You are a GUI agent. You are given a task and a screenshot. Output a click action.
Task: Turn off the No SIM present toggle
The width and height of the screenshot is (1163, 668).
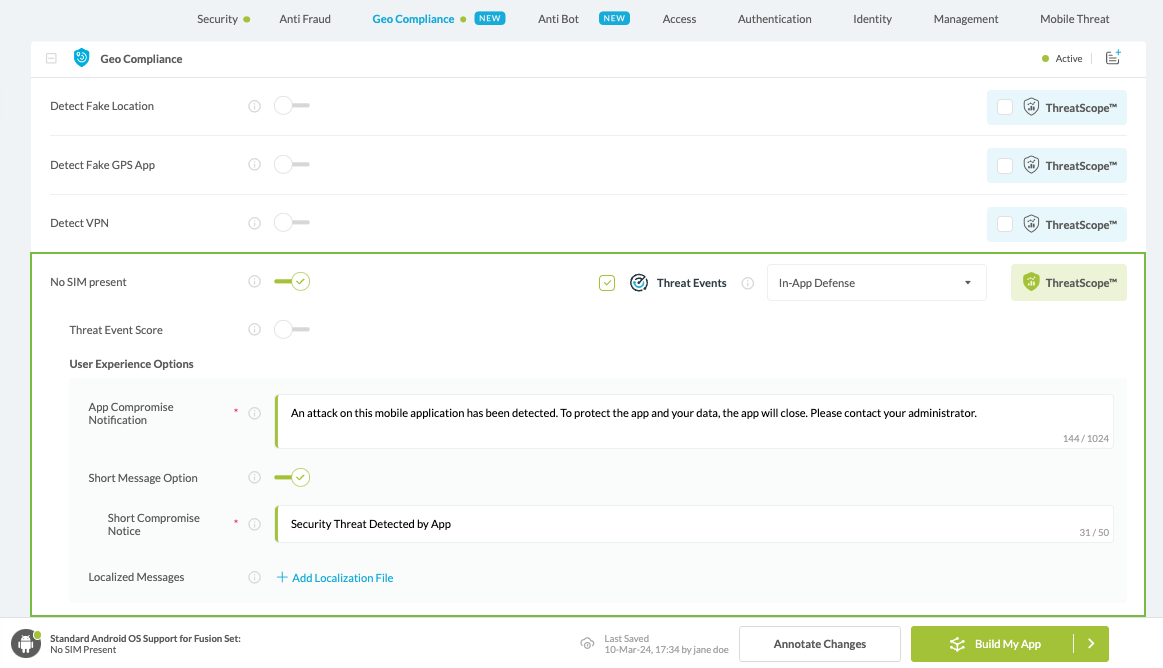292,282
